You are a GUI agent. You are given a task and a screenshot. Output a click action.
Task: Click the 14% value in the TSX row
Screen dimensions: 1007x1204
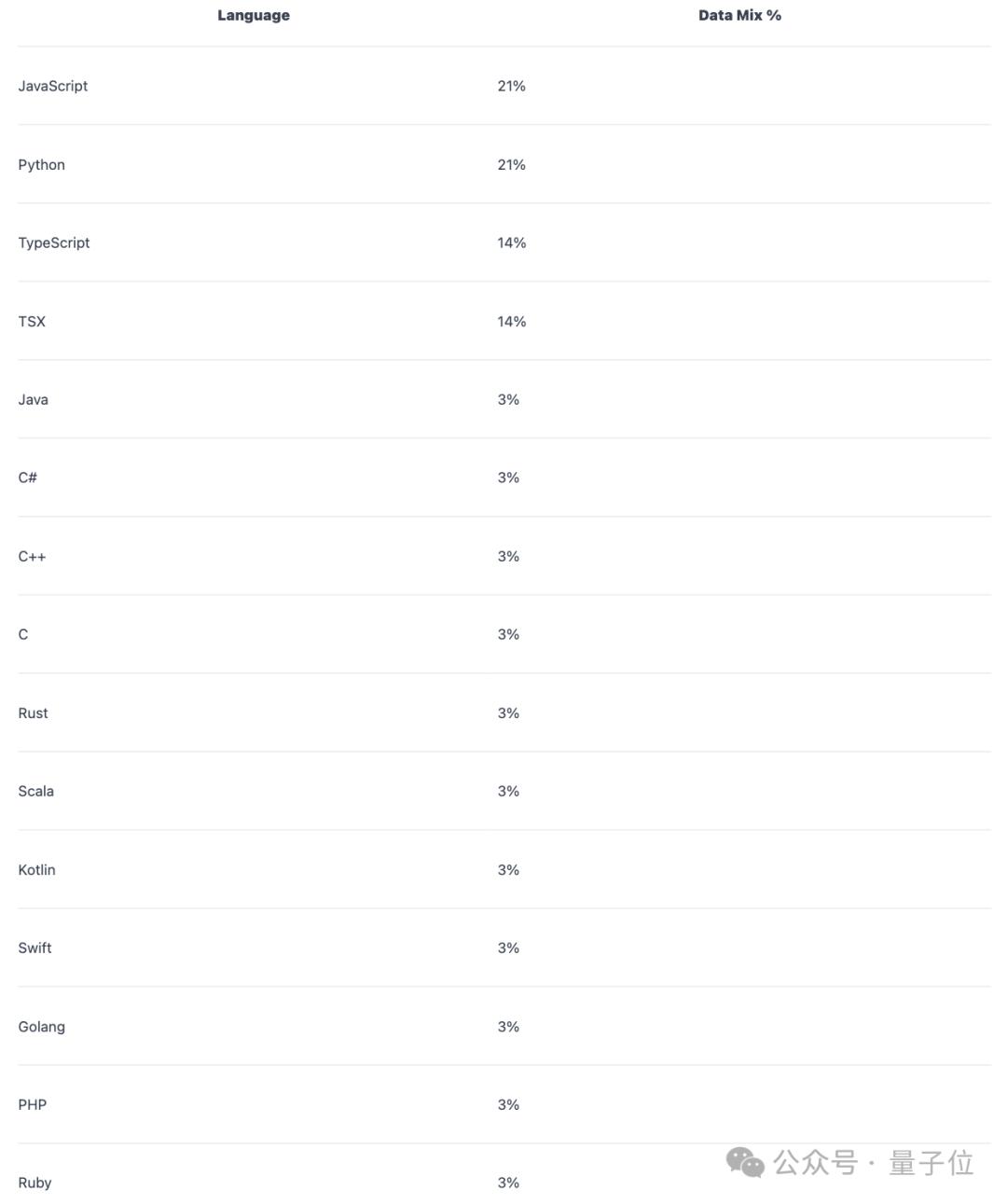coord(512,321)
